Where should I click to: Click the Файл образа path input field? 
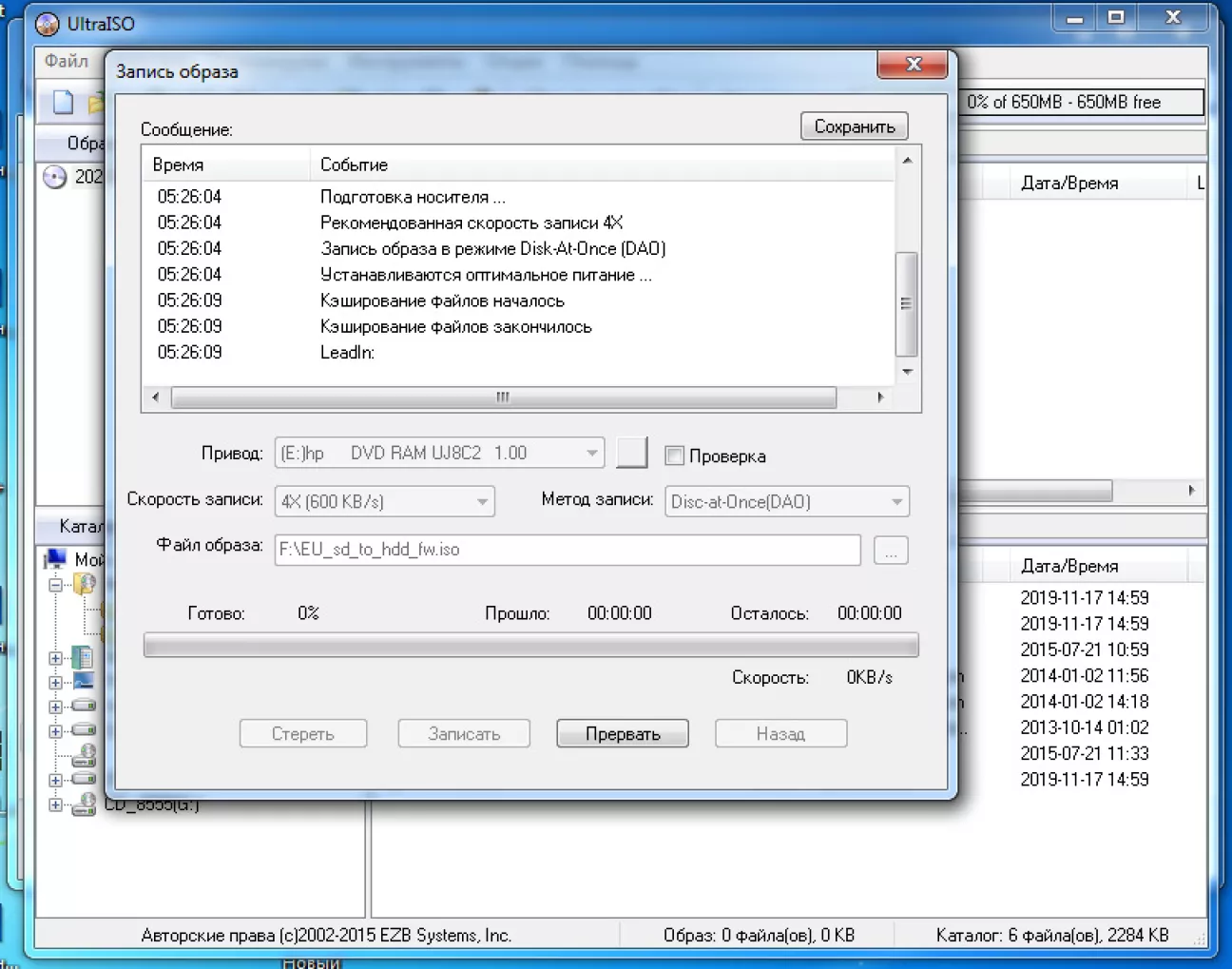tap(568, 550)
